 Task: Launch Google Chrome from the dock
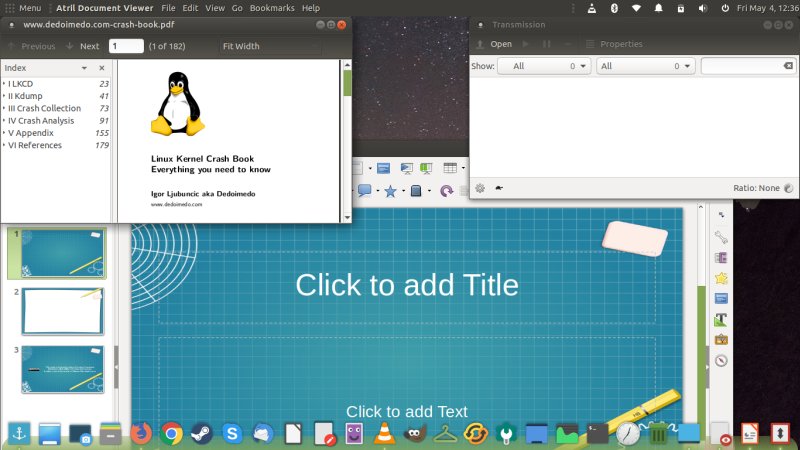point(171,434)
